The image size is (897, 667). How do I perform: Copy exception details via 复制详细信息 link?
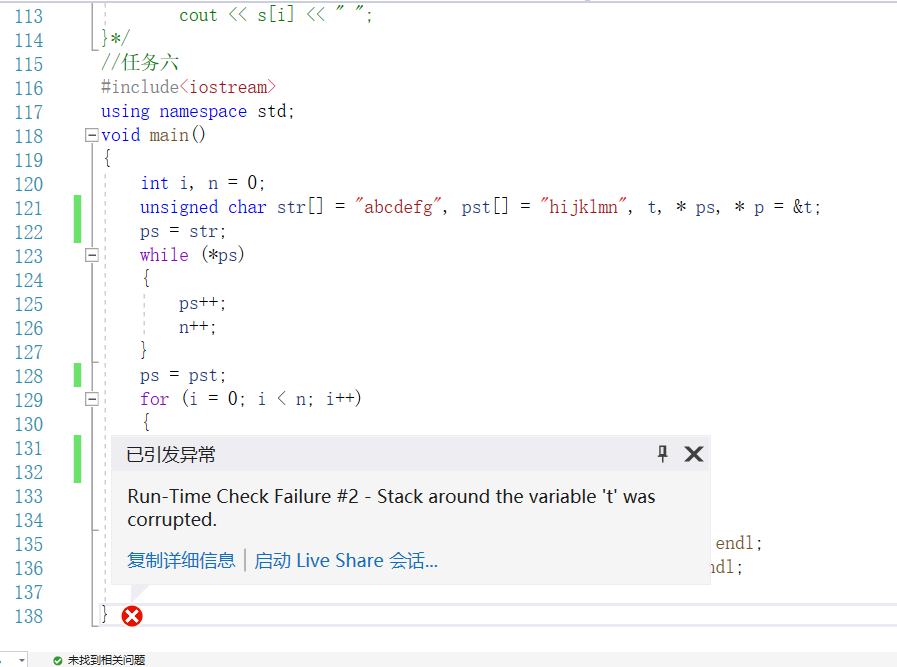pyautogui.click(x=181, y=560)
